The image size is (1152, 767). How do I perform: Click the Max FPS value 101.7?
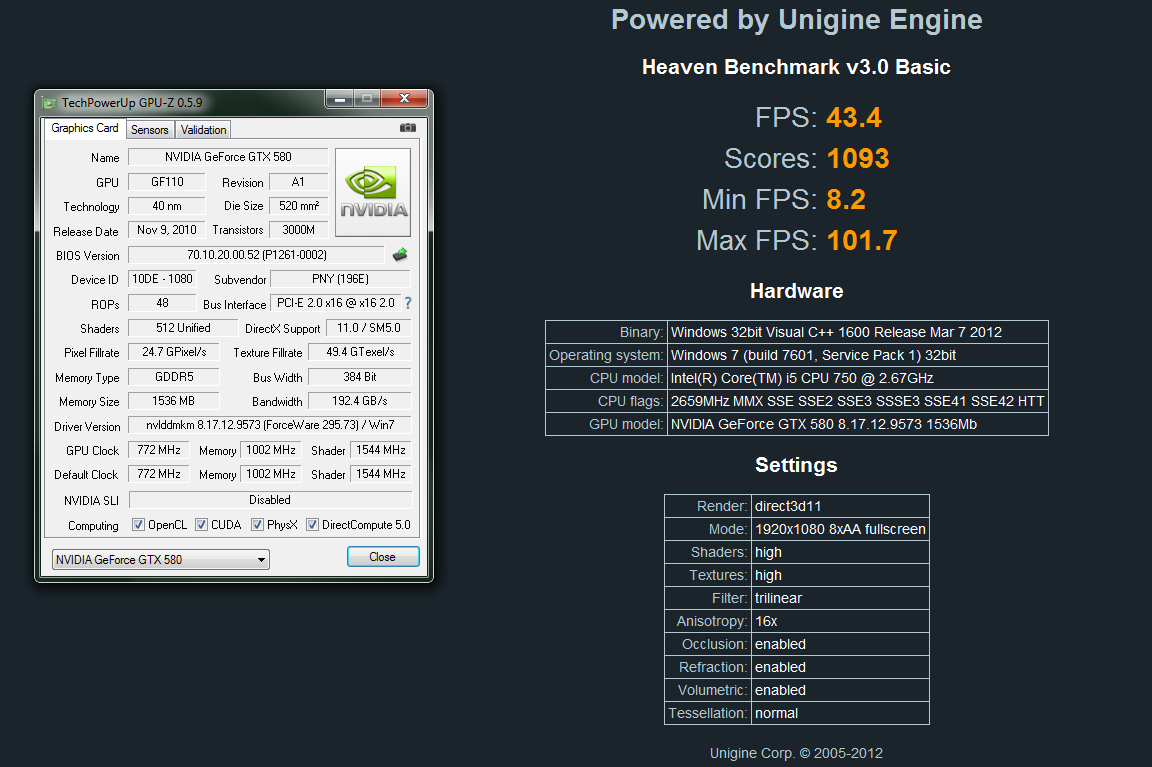tap(862, 241)
